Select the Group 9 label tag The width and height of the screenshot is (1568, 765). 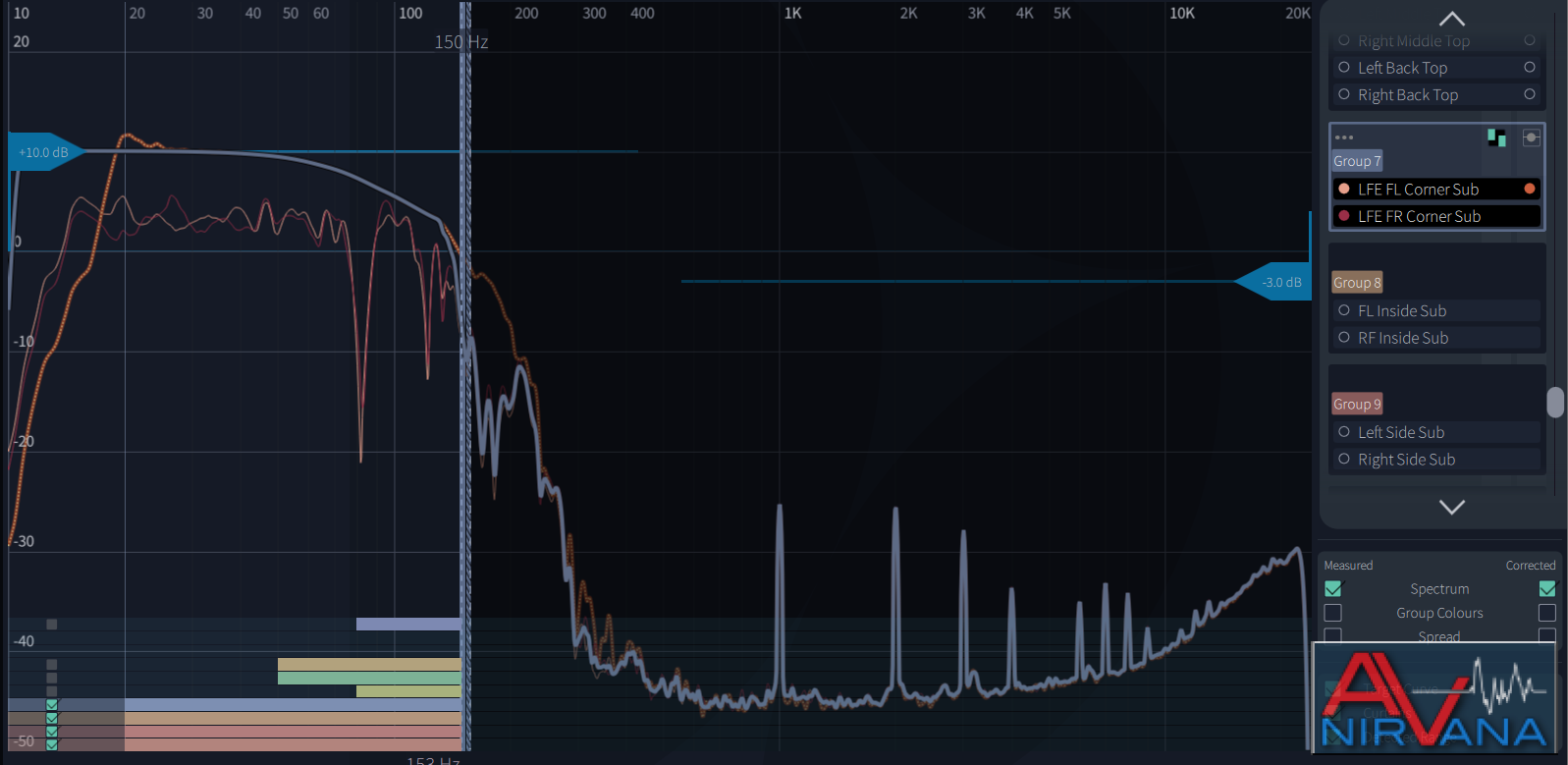1357,405
